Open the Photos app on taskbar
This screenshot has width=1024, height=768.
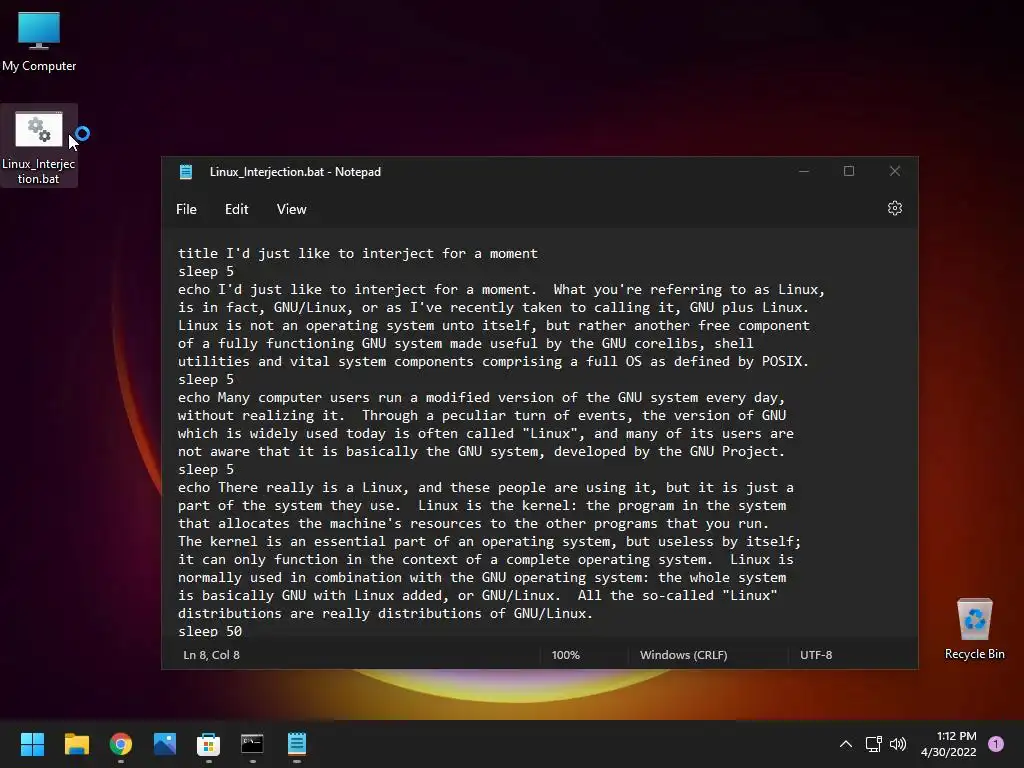tap(165, 744)
